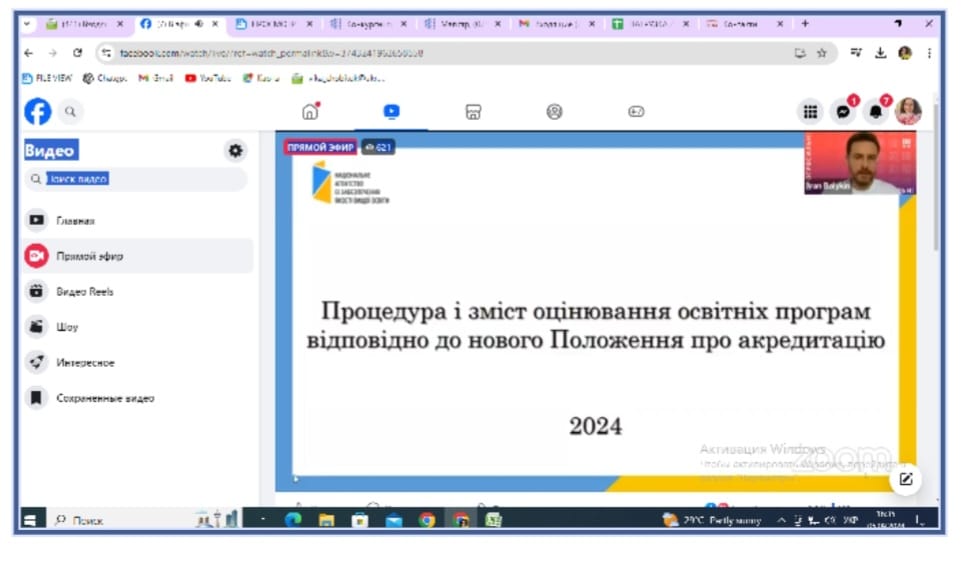This screenshot has width=968, height=571.
Task: Bookmark this page with star icon
Action: click(822, 53)
